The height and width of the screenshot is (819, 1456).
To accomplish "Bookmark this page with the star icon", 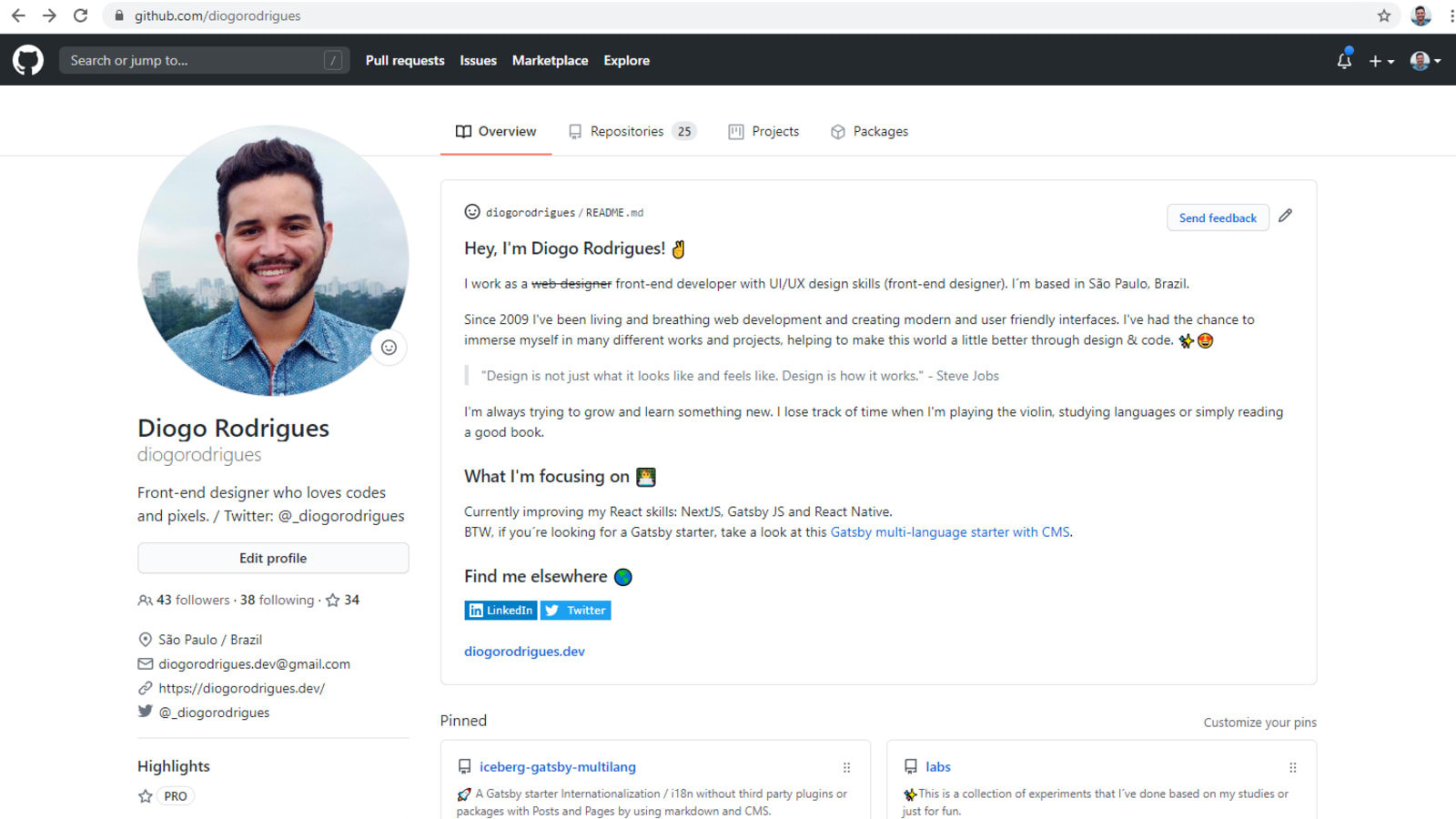I will 1384,15.
